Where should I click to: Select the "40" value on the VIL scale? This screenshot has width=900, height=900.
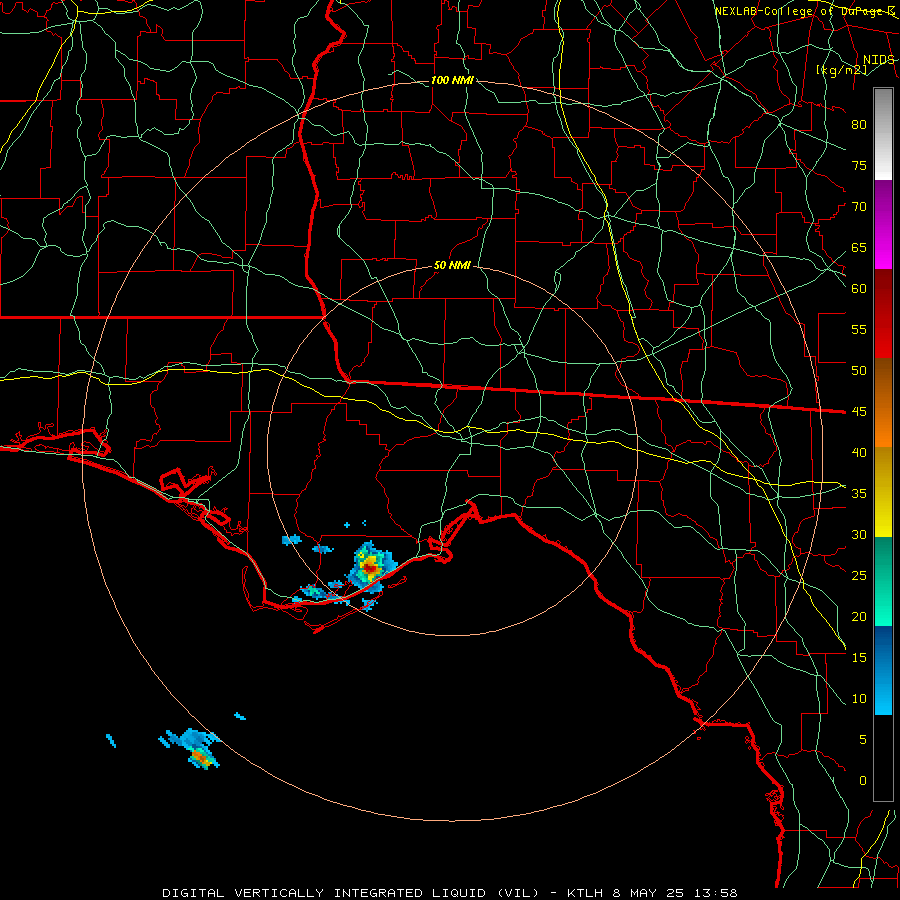click(859, 452)
